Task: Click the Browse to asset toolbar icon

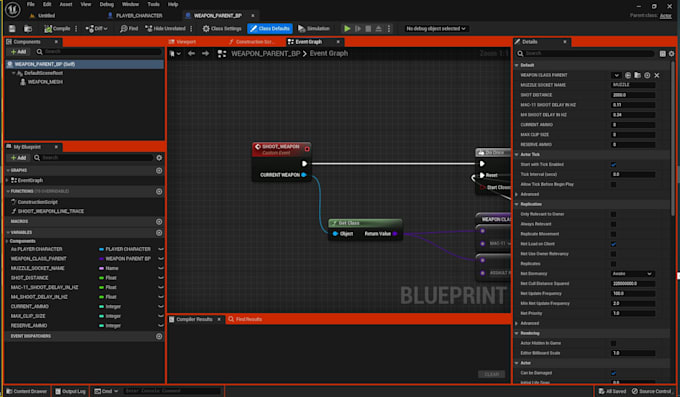Action: coord(28,29)
